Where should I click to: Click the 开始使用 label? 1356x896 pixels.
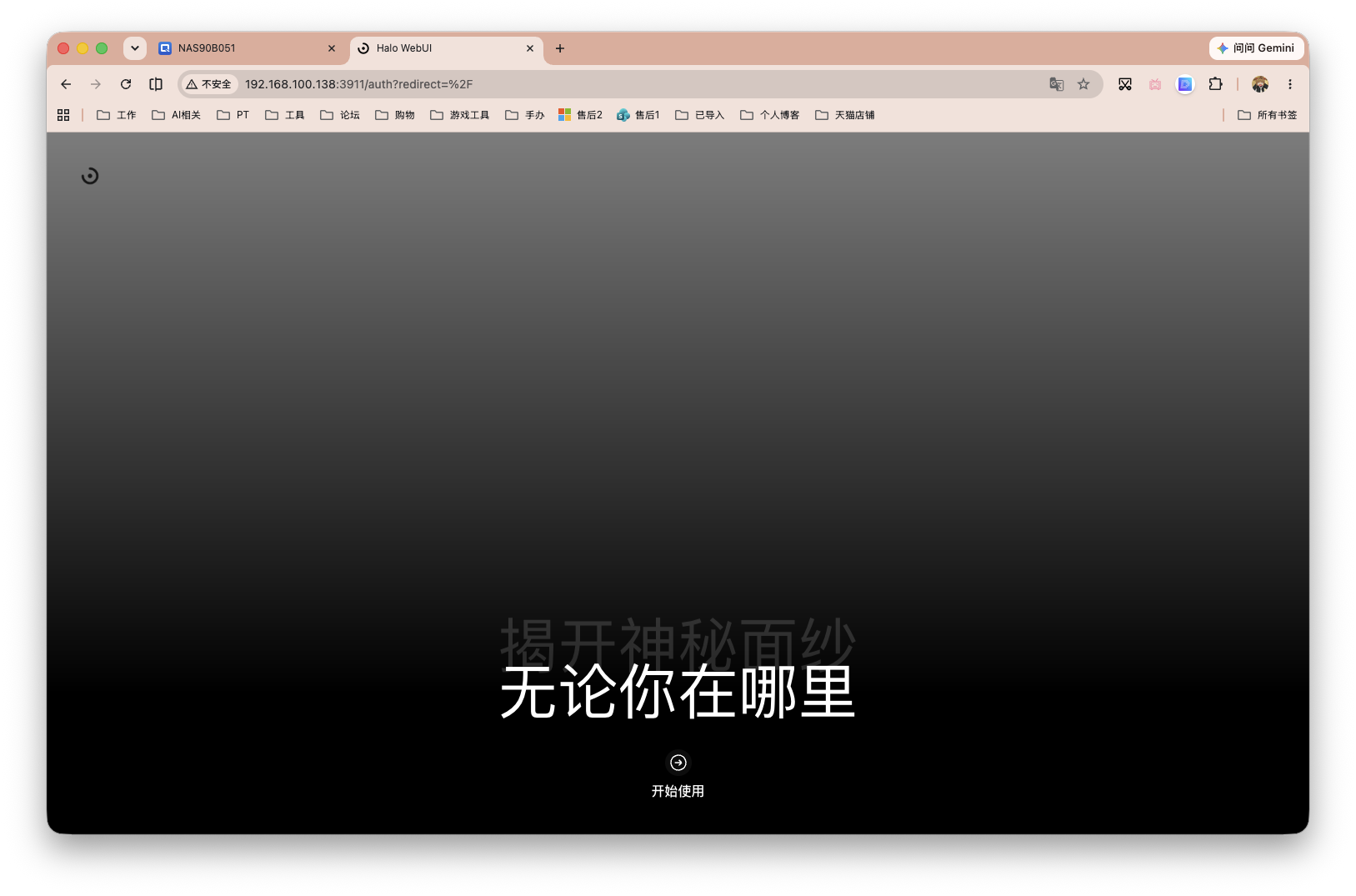click(678, 791)
